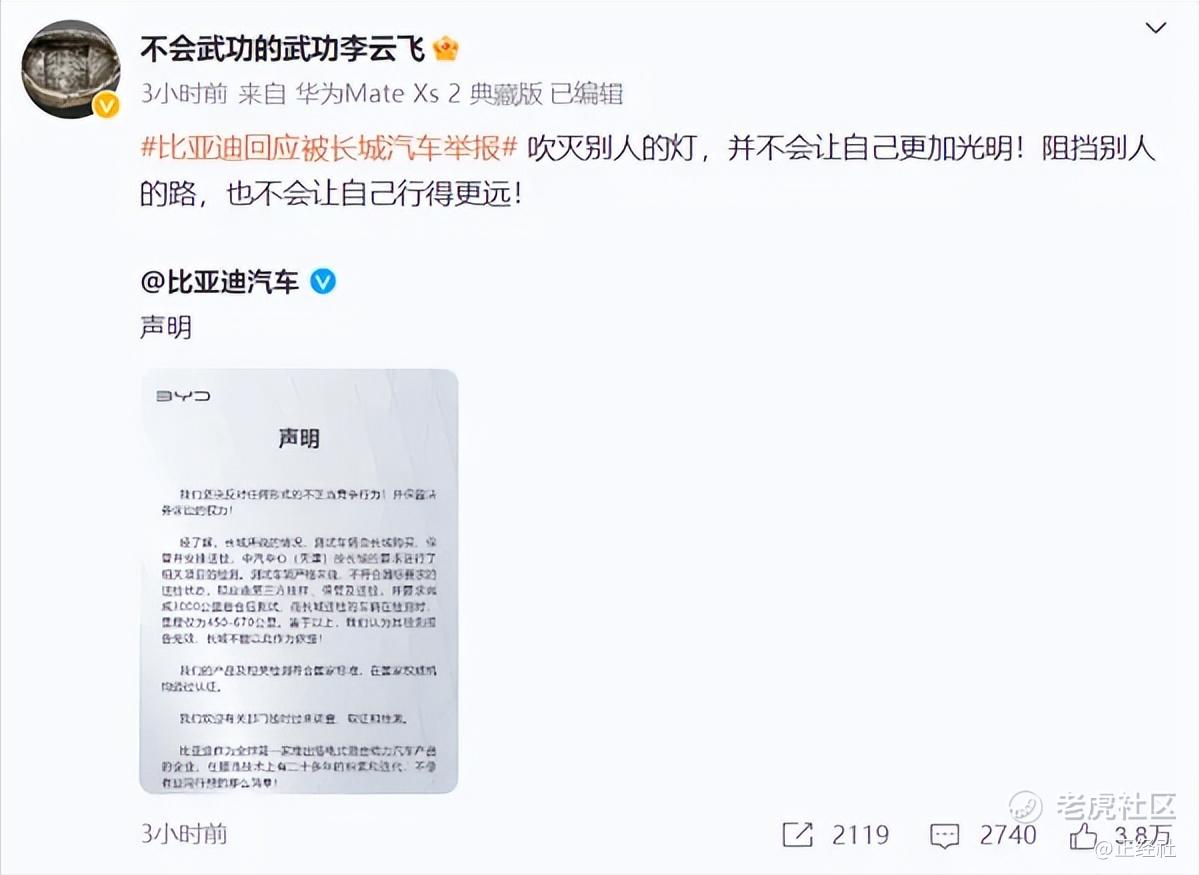Click the 已编辑 edited label

point(587,93)
